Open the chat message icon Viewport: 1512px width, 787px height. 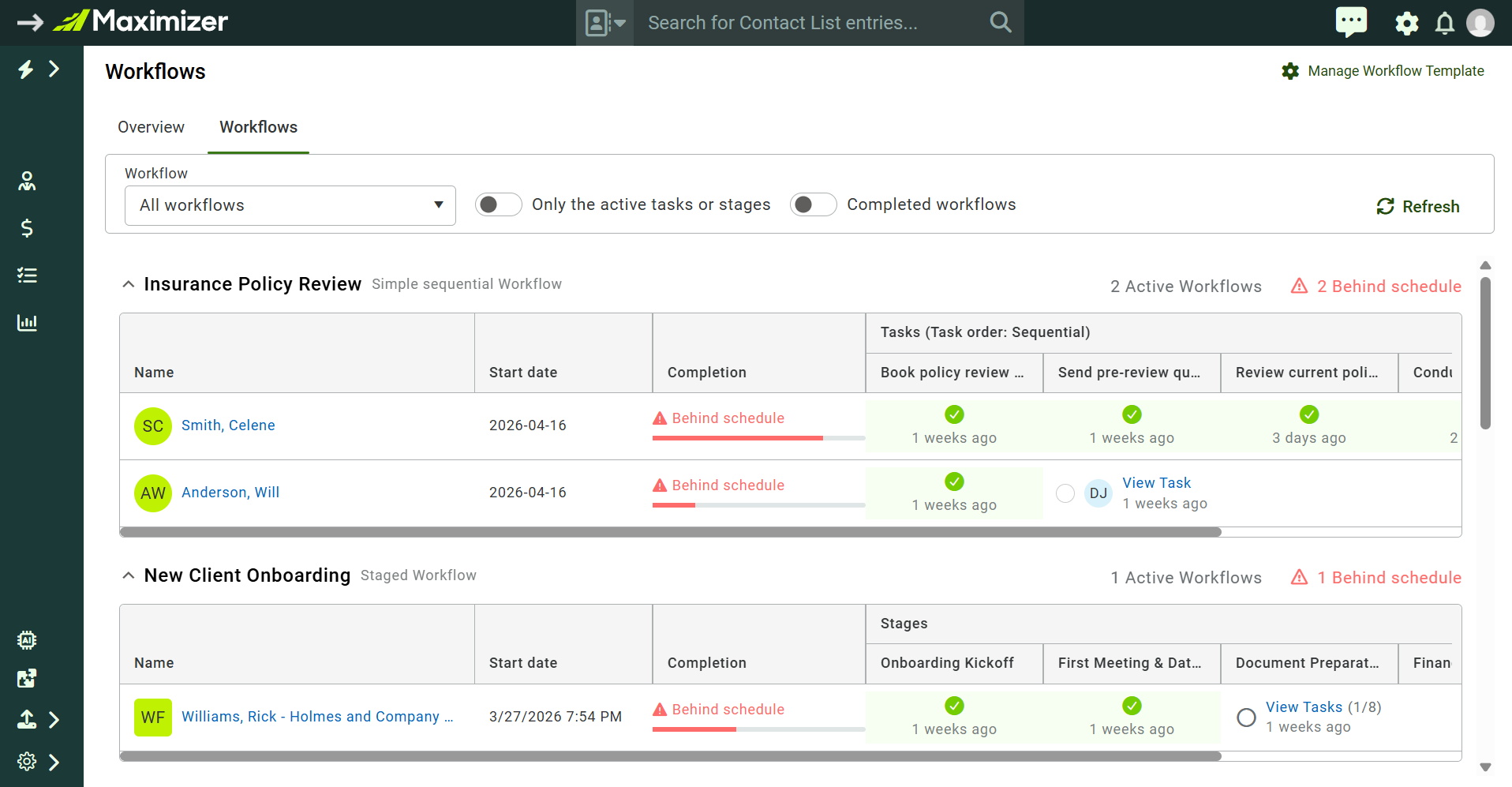point(1351,21)
